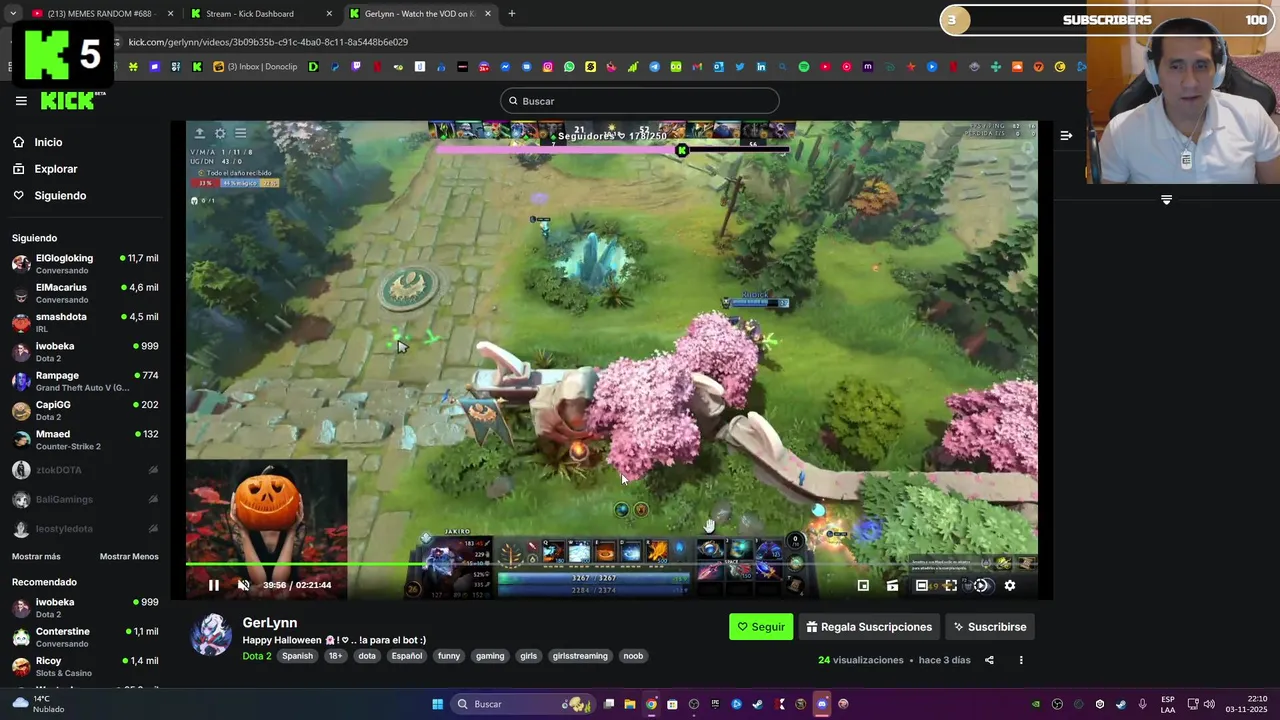Open recommended channel Conterstine

85,637
